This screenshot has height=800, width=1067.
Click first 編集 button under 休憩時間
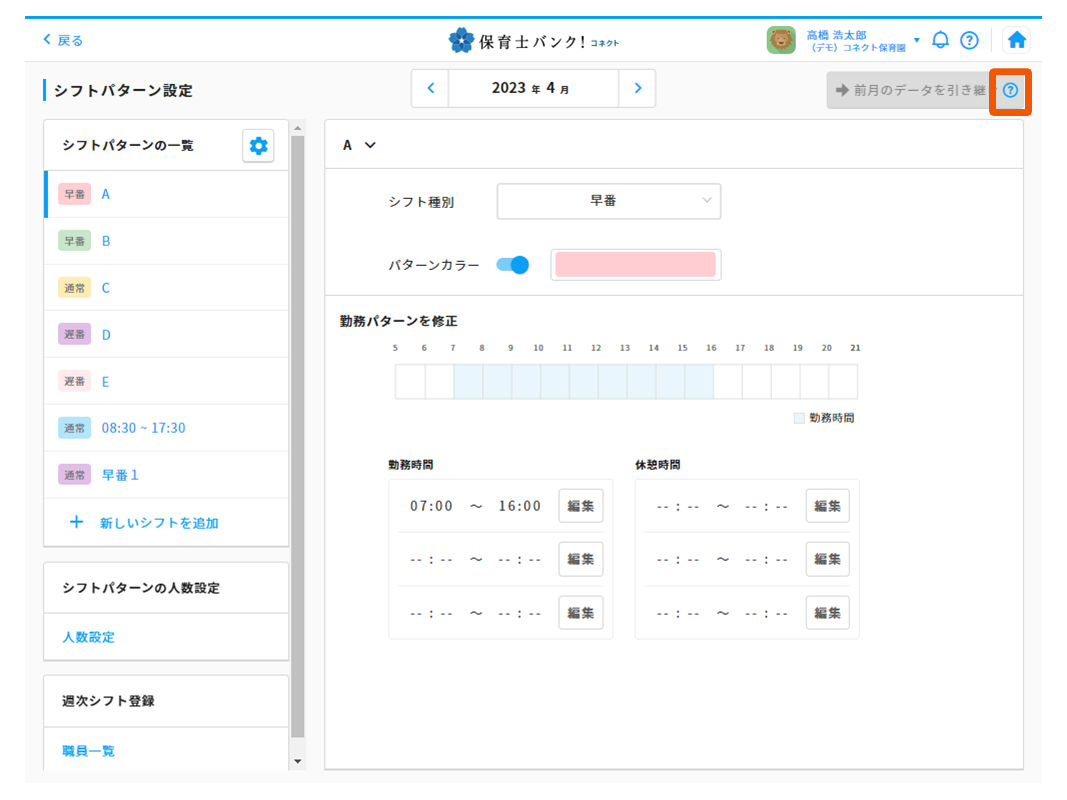pyautogui.click(x=827, y=506)
